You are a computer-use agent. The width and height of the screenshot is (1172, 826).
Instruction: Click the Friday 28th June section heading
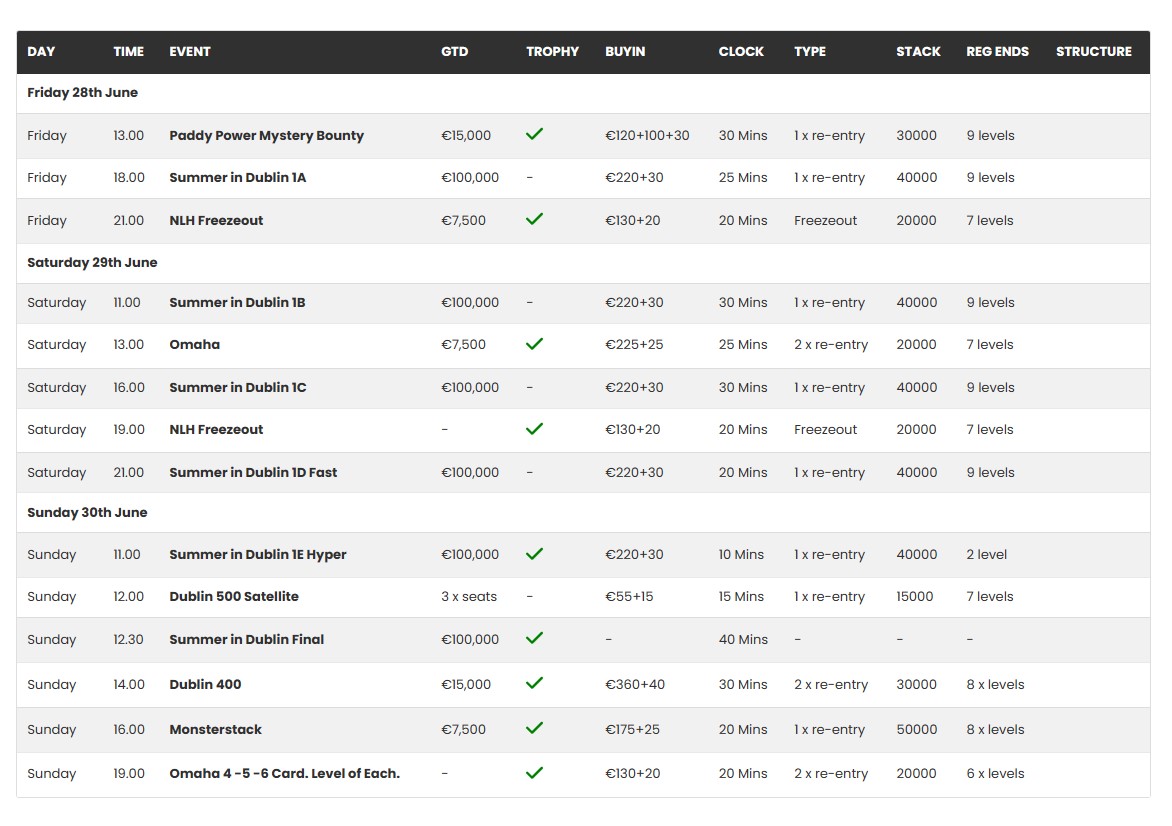[82, 93]
